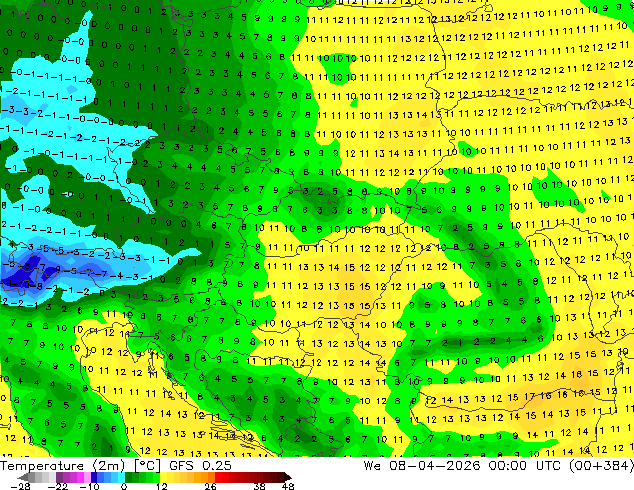Click the '00:00 UTC' time label

coord(524,466)
